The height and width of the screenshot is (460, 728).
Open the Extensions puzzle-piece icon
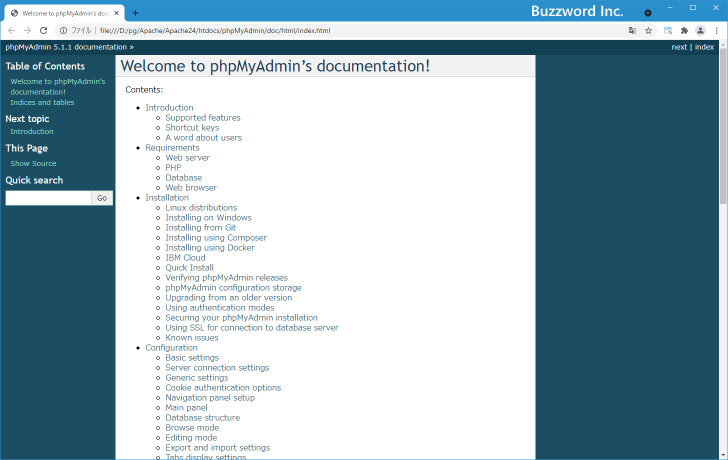point(684,31)
